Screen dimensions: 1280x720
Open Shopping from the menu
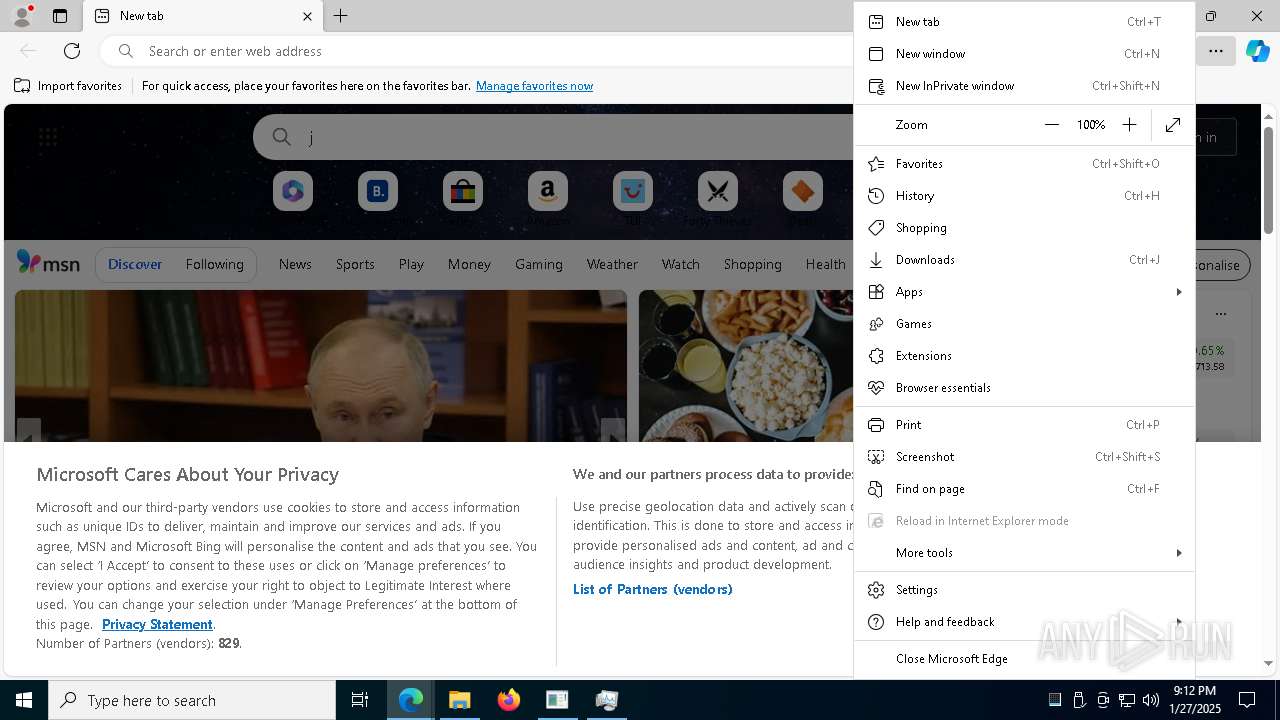click(1025, 228)
